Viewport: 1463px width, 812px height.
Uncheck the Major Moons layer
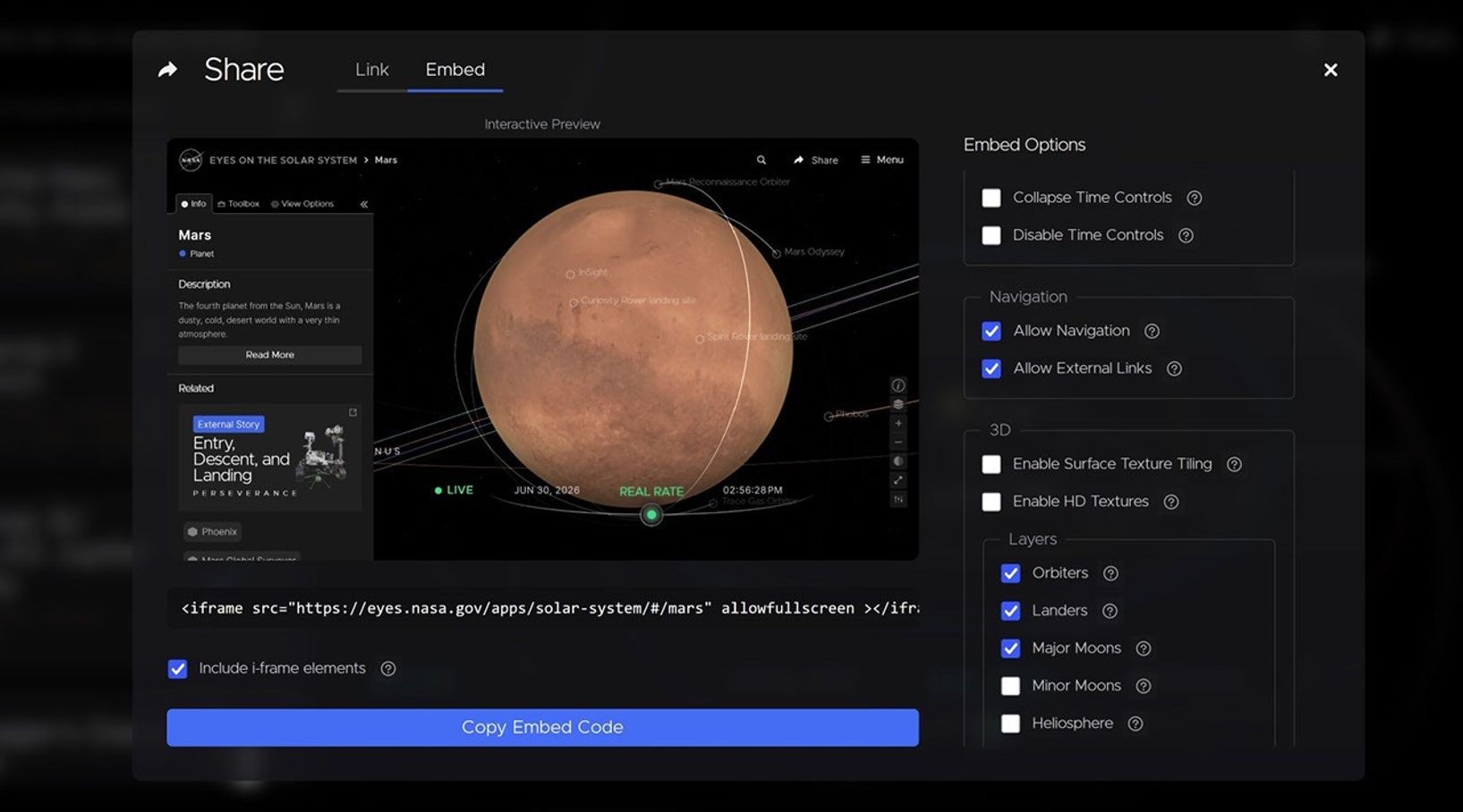click(x=1010, y=648)
